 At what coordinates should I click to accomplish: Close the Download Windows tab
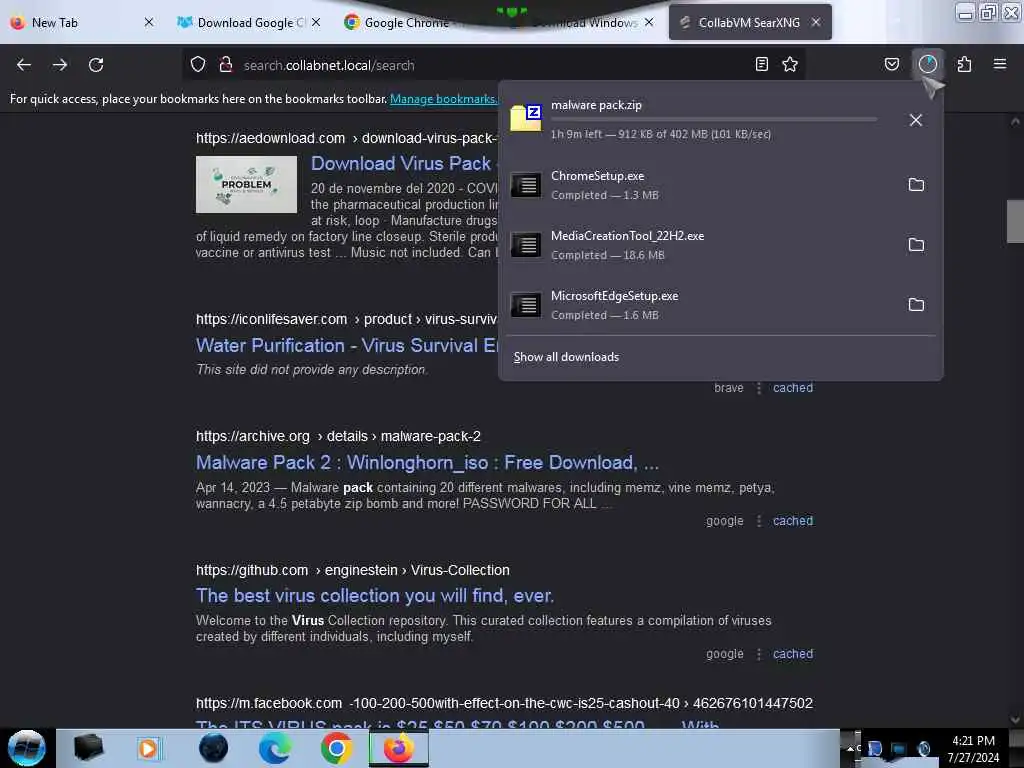click(x=648, y=22)
